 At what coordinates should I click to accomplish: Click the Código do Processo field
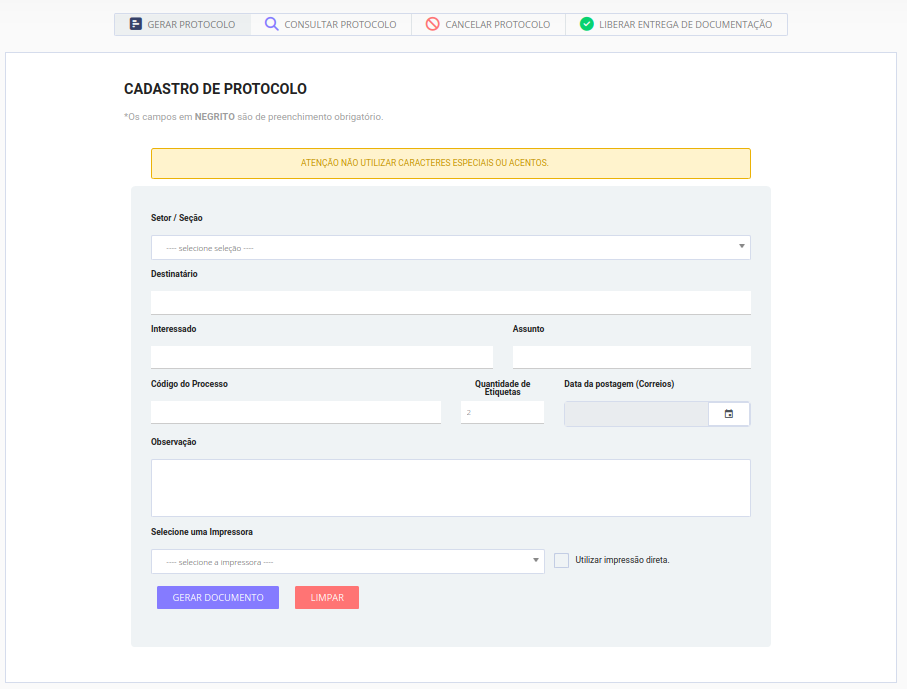click(295, 412)
